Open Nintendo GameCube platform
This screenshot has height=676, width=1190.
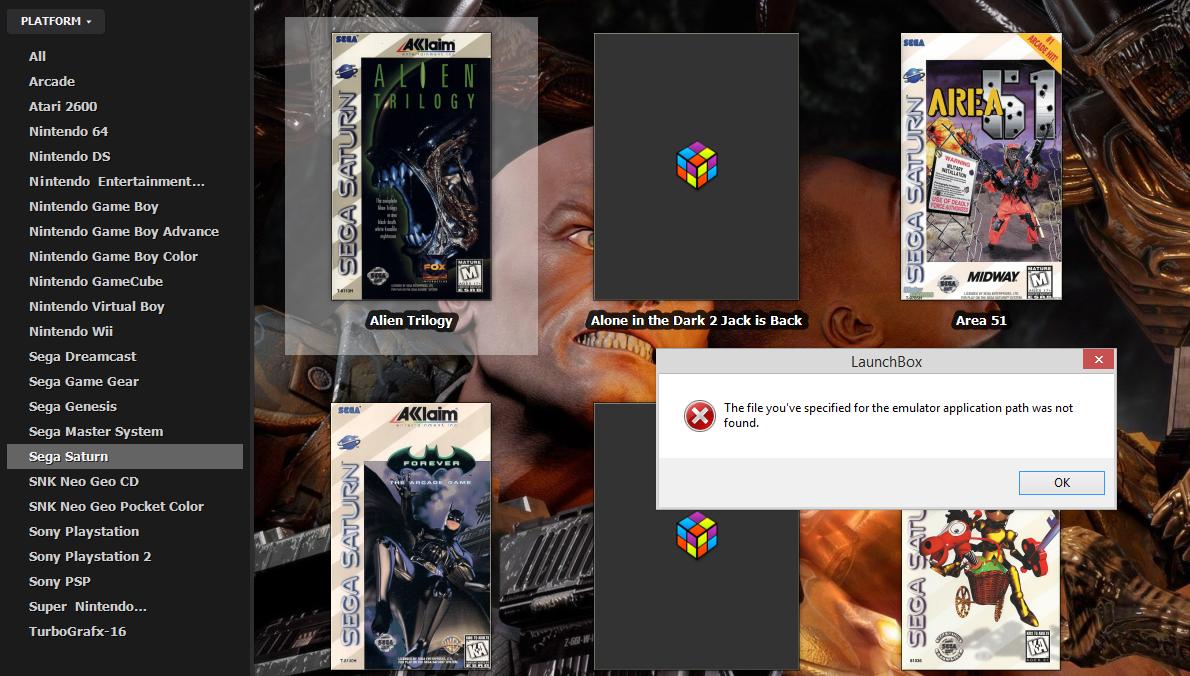pos(96,281)
